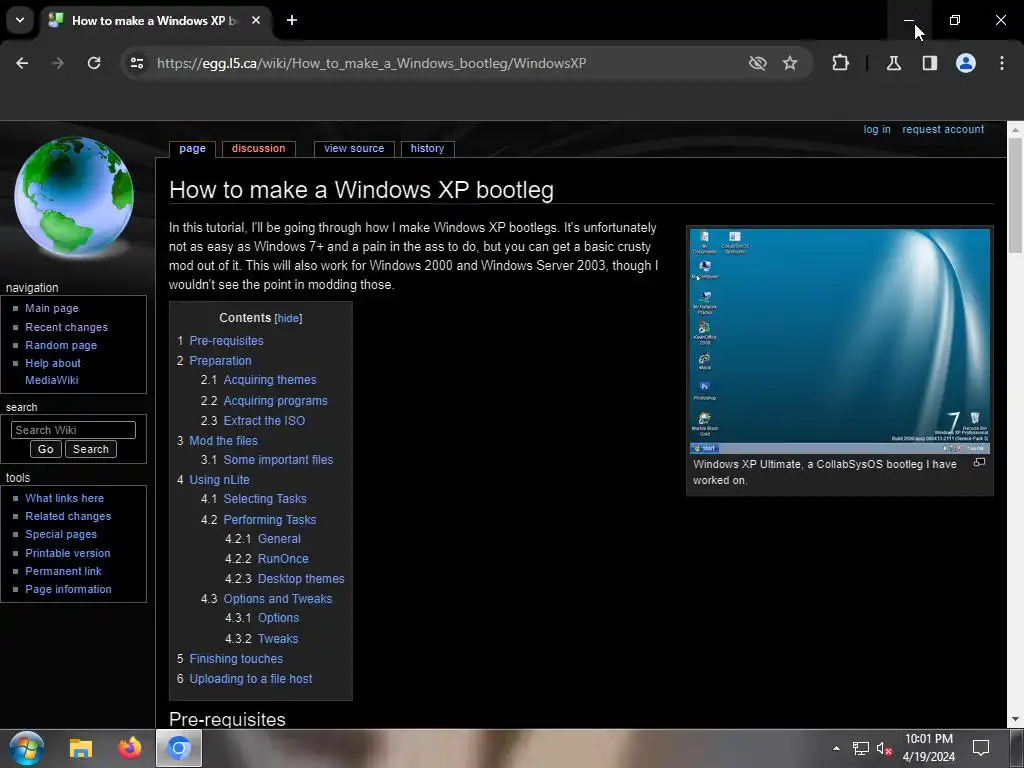Open the history tab
The image size is (1024, 768).
427,149
